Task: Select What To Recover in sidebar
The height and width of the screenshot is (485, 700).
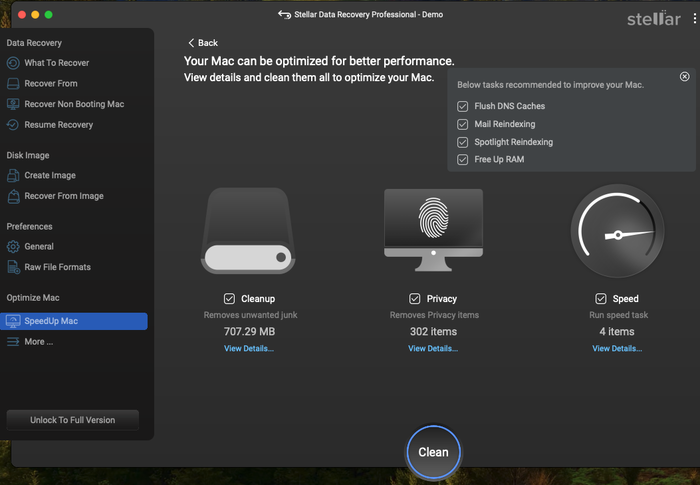Action: (57, 63)
